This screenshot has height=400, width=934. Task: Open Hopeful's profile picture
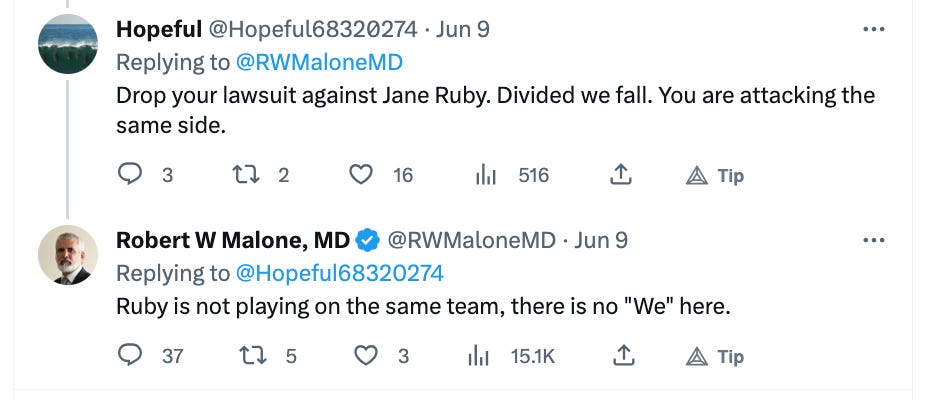[x=68, y=44]
